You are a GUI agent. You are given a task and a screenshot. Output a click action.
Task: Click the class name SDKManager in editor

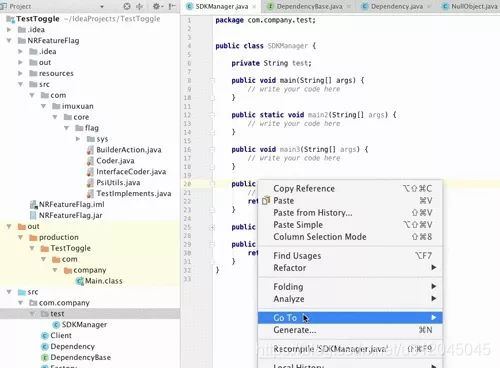(x=287, y=46)
